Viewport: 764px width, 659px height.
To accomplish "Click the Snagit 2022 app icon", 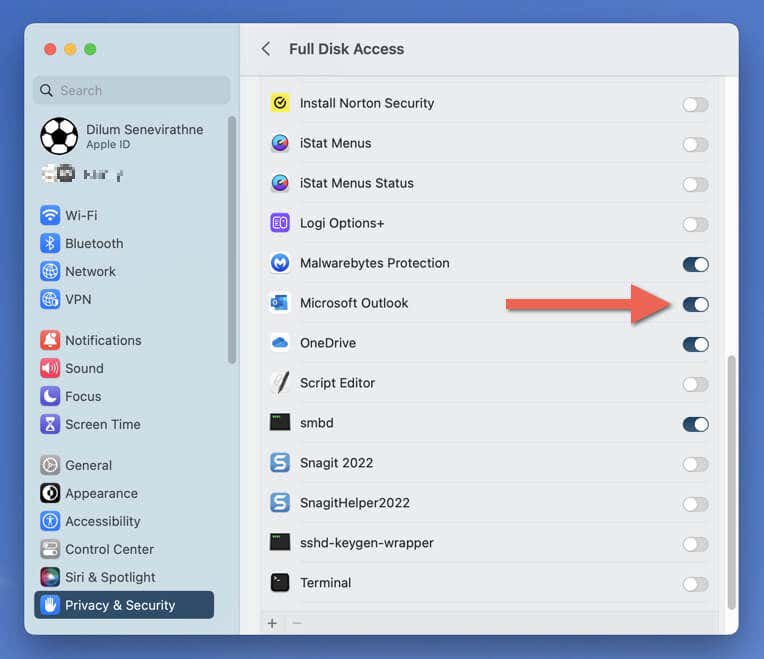I will 280,462.
